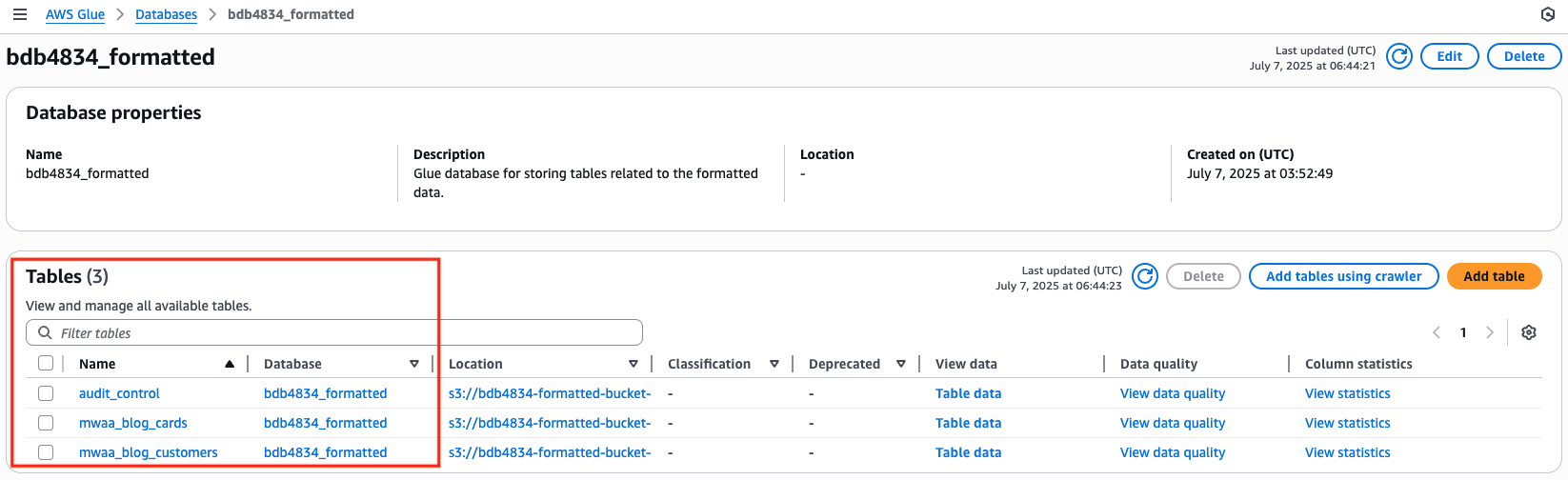Select the audit_control table checkbox
This screenshot has height=480, width=1568.
click(46, 393)
